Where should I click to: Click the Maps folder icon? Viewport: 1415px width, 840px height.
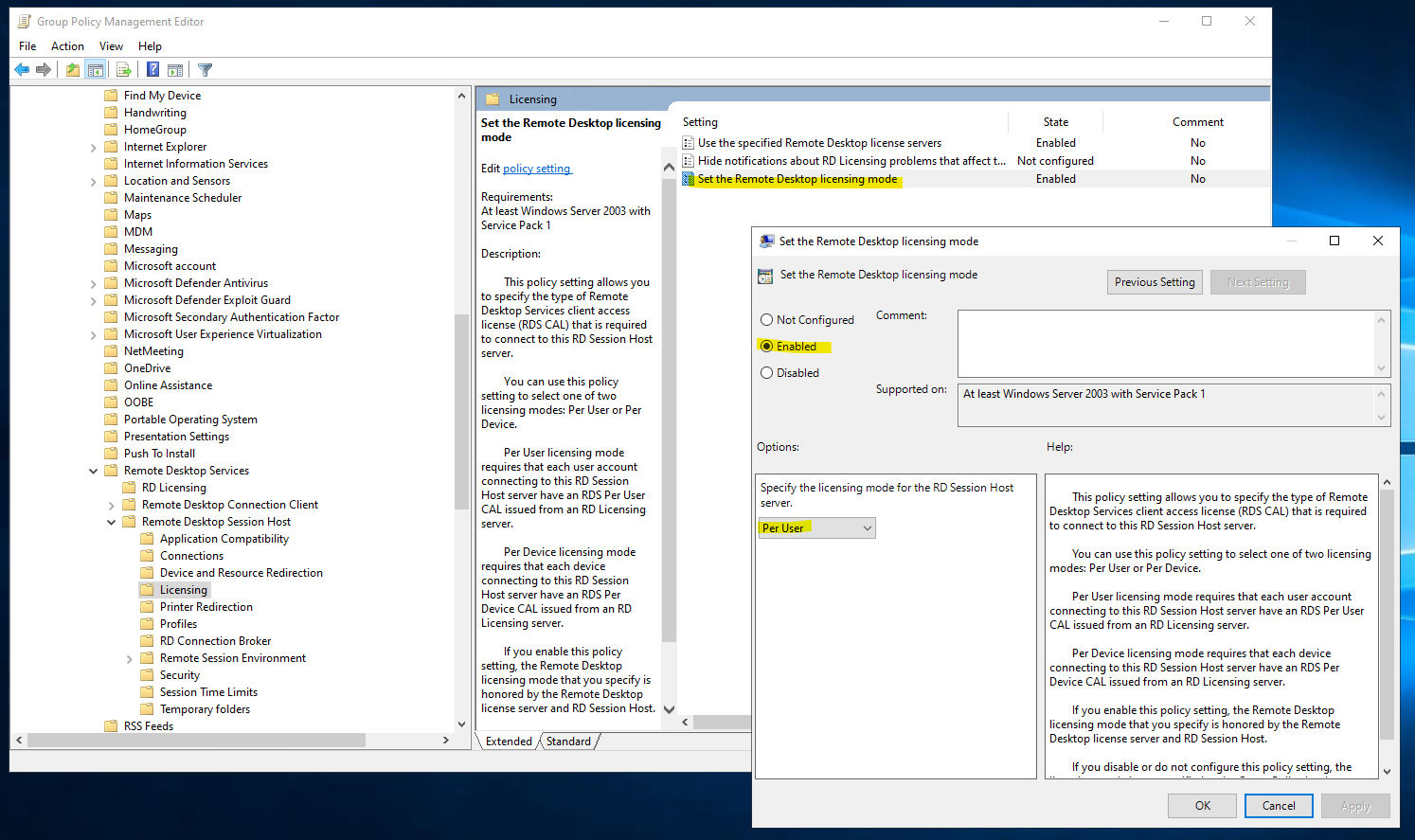111,214
